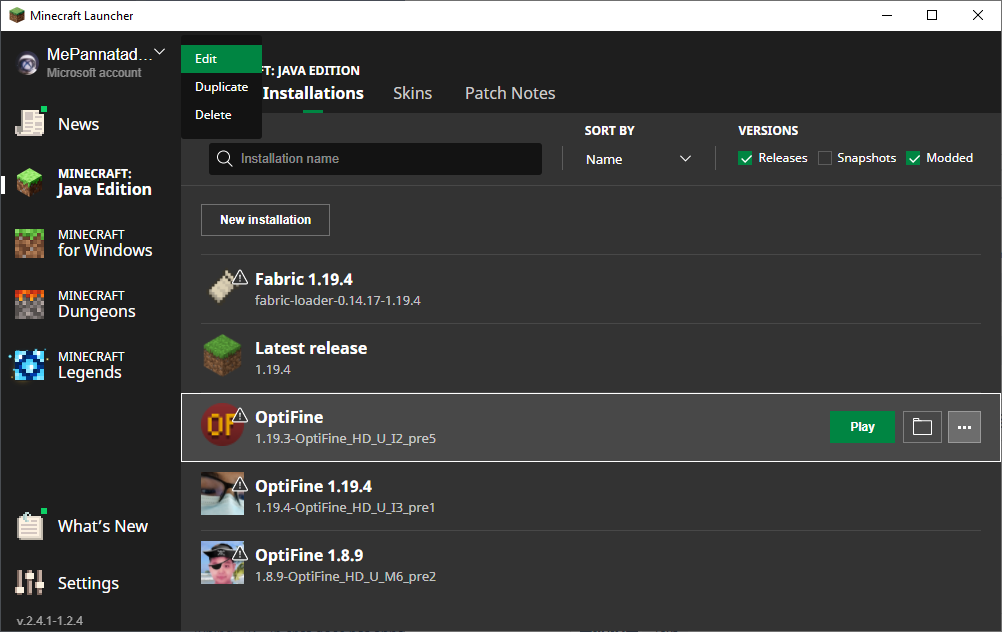
Task: Switch to the Patch Notes tab
Action: pyautogui.click(x=510, y=93)
